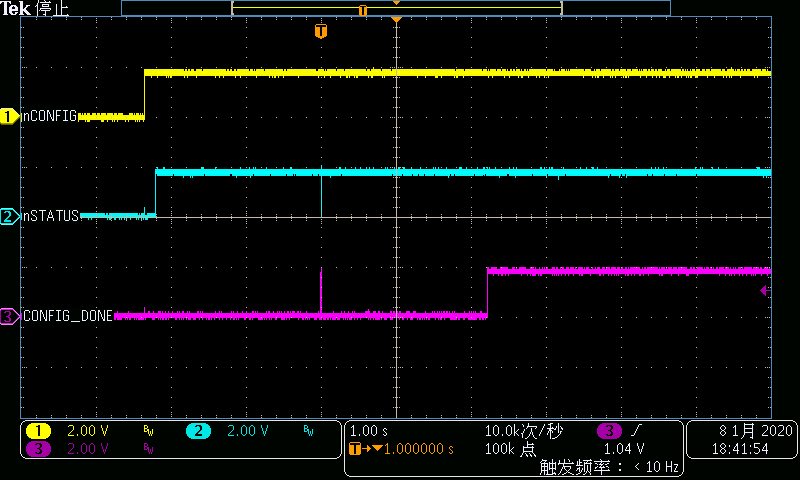
Task: Click the nSTATUS waveform label
Action: click(51, 216)
